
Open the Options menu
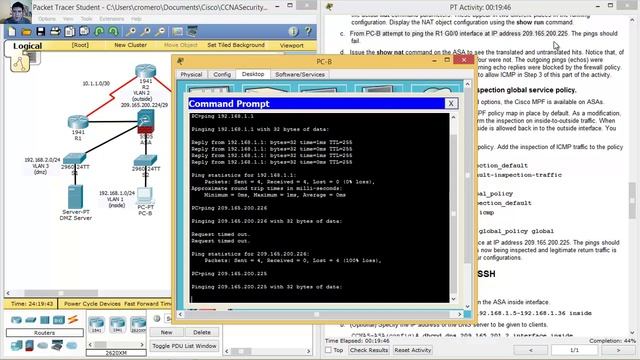47,19
